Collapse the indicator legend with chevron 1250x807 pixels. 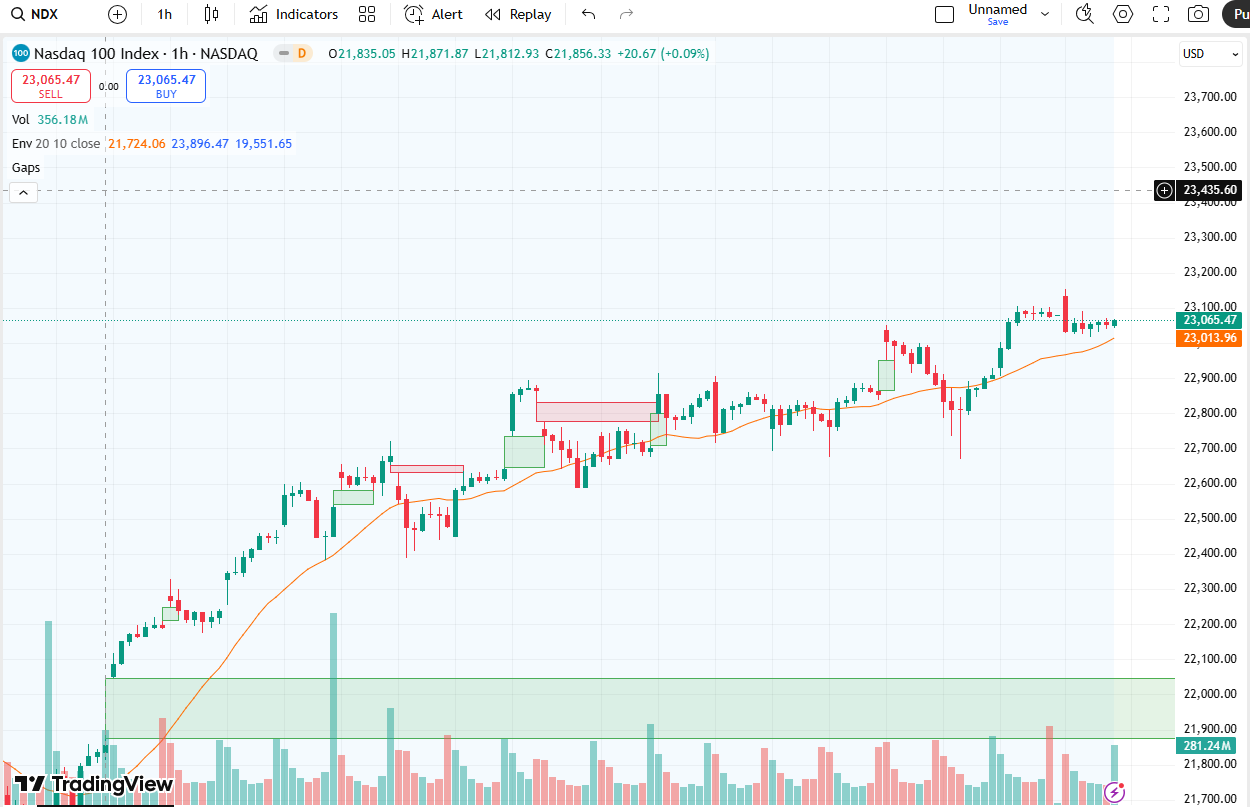click(x=24, y=193)
